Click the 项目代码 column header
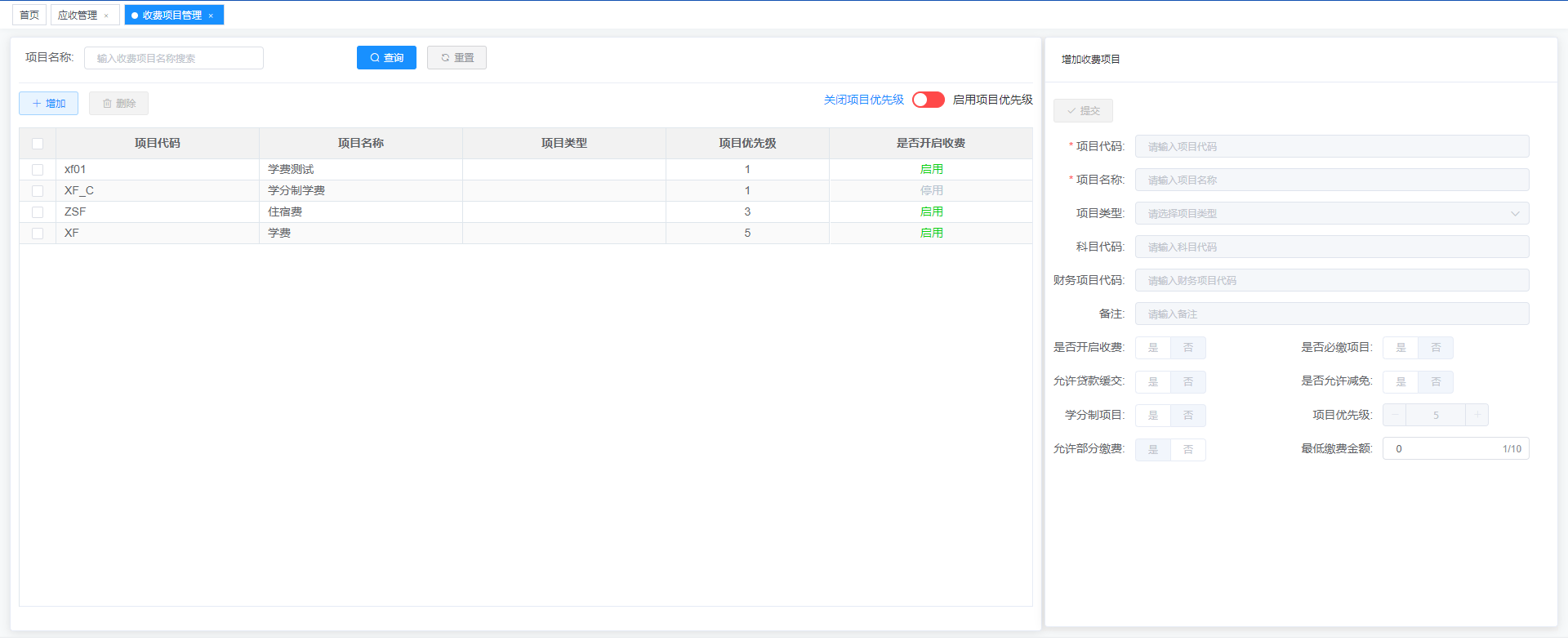 [158, 143]
